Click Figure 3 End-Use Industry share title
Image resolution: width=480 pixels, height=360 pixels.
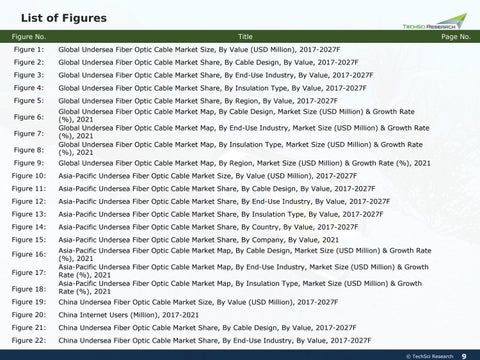click(216, 75)
